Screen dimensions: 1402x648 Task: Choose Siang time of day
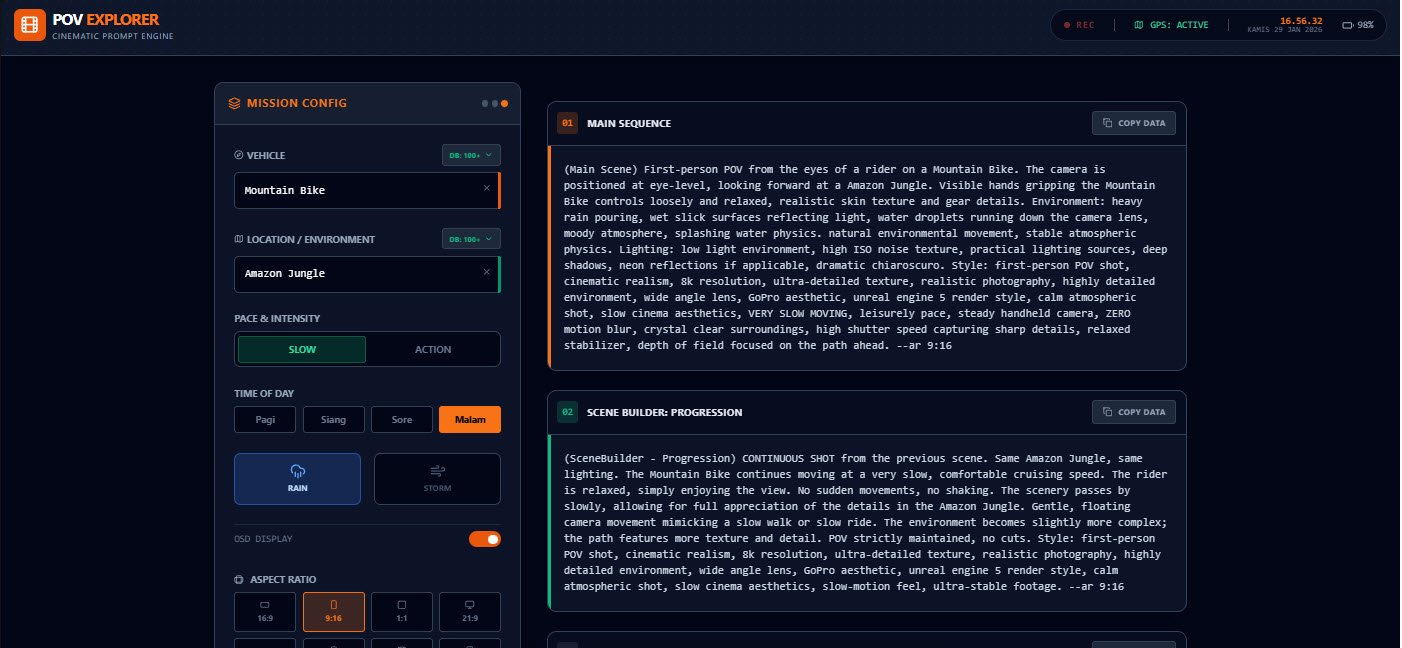333,419
